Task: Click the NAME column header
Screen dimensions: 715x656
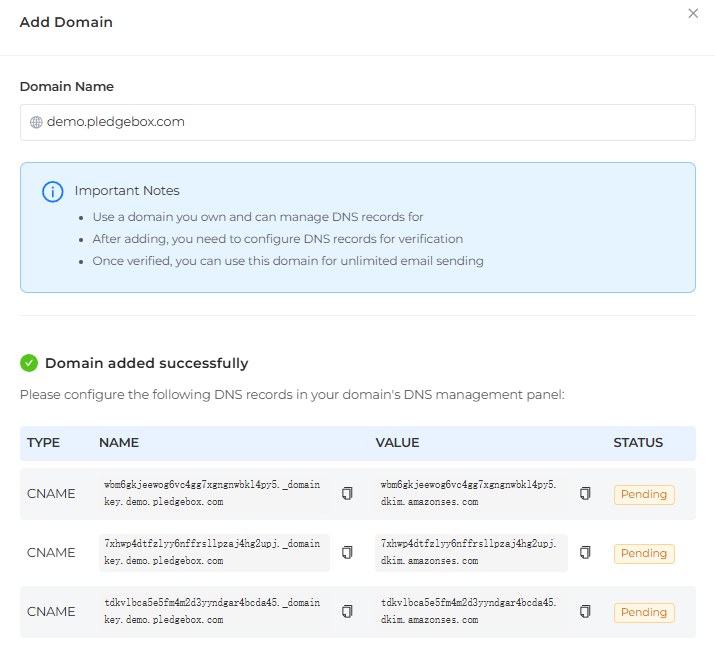Action: [119, 443]
